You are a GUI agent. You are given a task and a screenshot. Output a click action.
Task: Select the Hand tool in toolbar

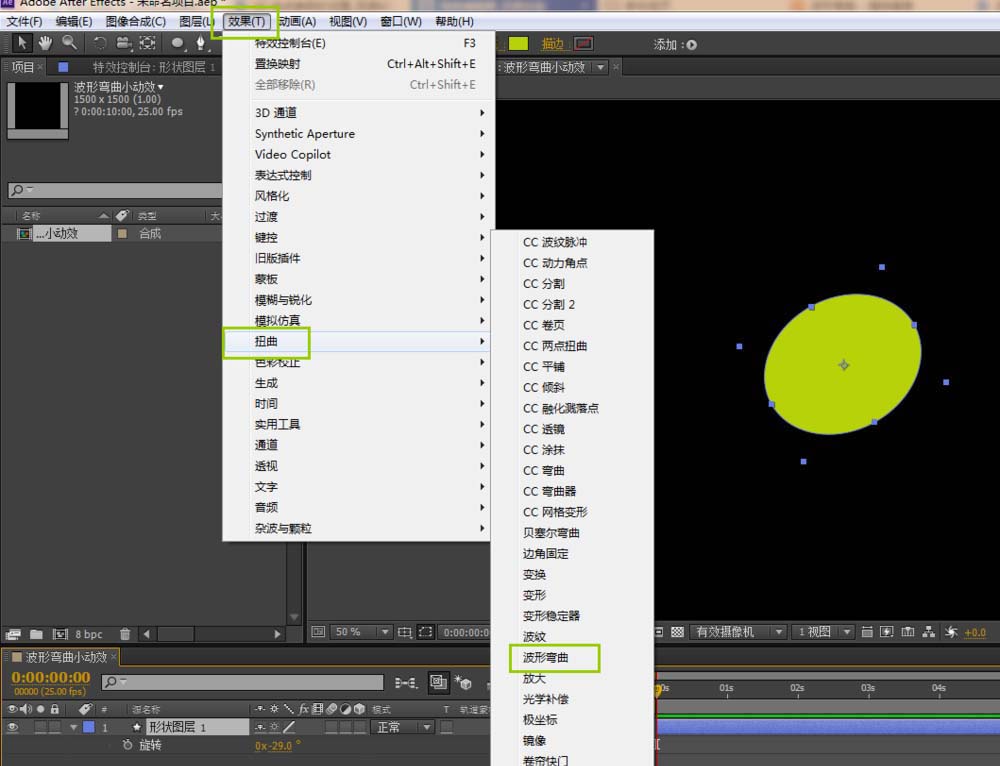(x=45, y=43)
